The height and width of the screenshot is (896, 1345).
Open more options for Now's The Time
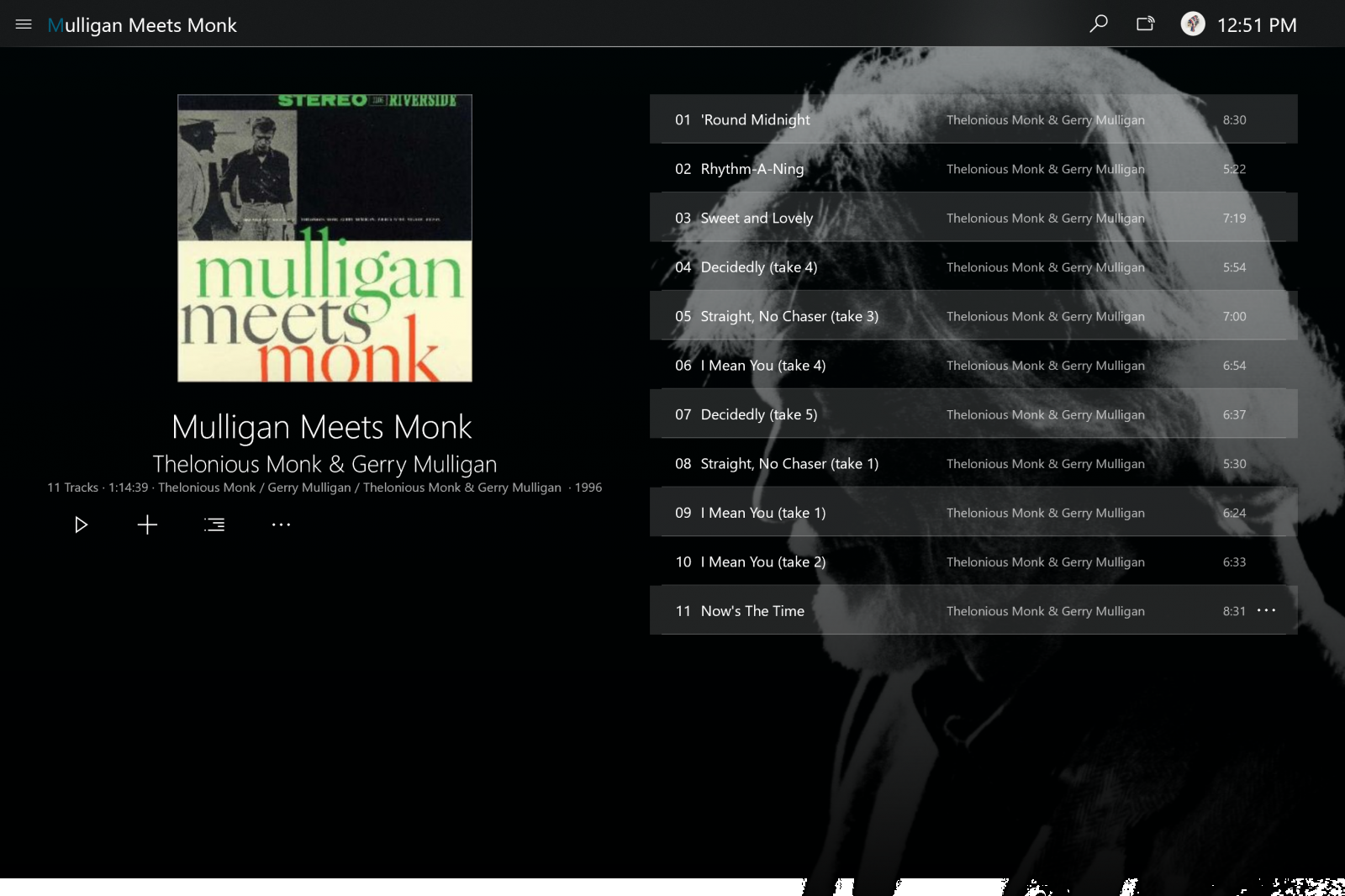1266,610
